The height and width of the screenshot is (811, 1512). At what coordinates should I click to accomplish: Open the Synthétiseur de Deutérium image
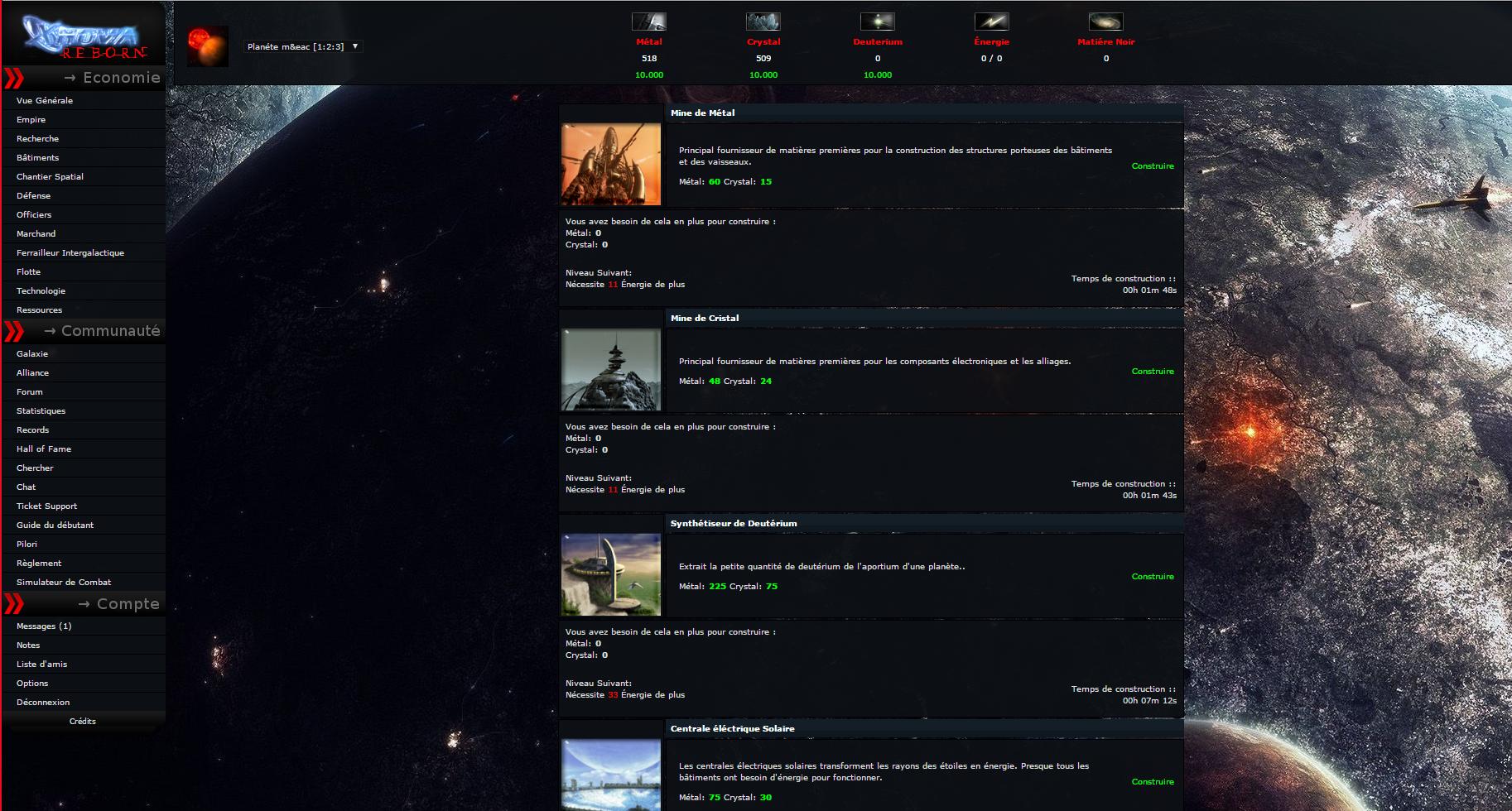pyautogui.click(x=611, y=574)
